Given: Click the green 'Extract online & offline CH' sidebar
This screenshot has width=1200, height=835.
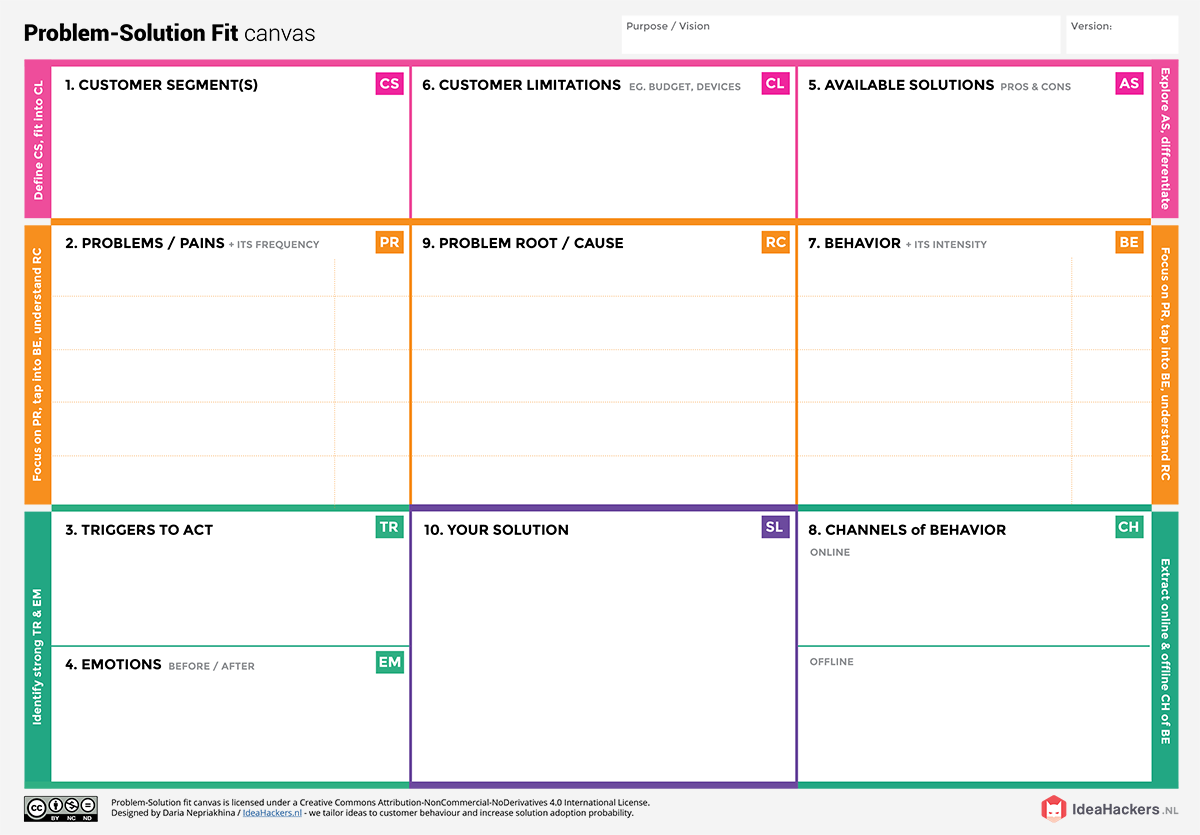Looking at the screenshot, I should pyautogui.click(x=1165, y=649).
